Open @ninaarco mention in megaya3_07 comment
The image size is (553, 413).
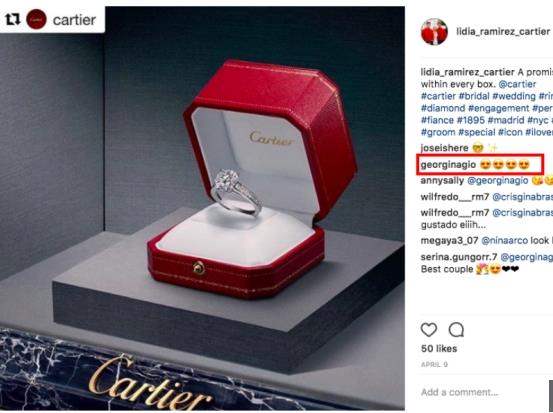(x=505, y=241)
